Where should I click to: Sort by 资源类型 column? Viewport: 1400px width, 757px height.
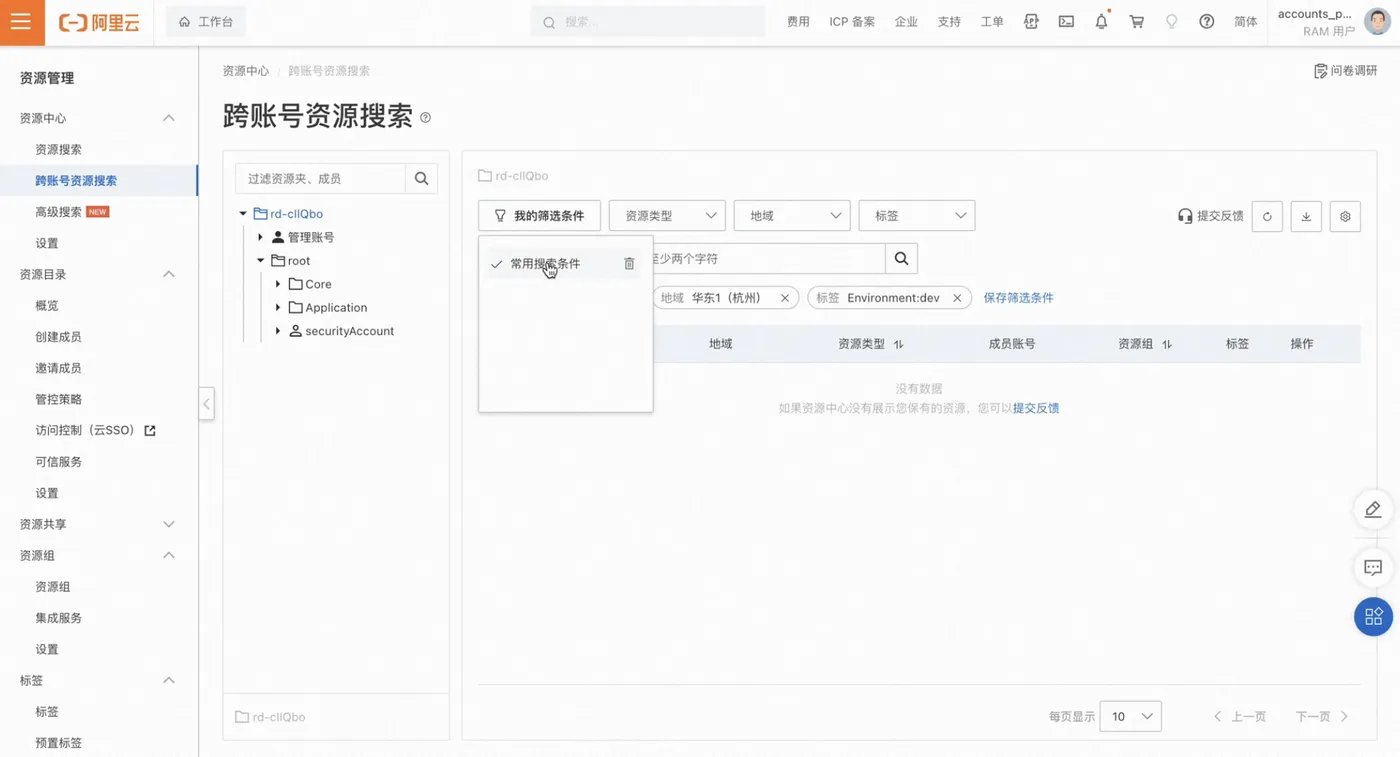click(x=898, y=344)
